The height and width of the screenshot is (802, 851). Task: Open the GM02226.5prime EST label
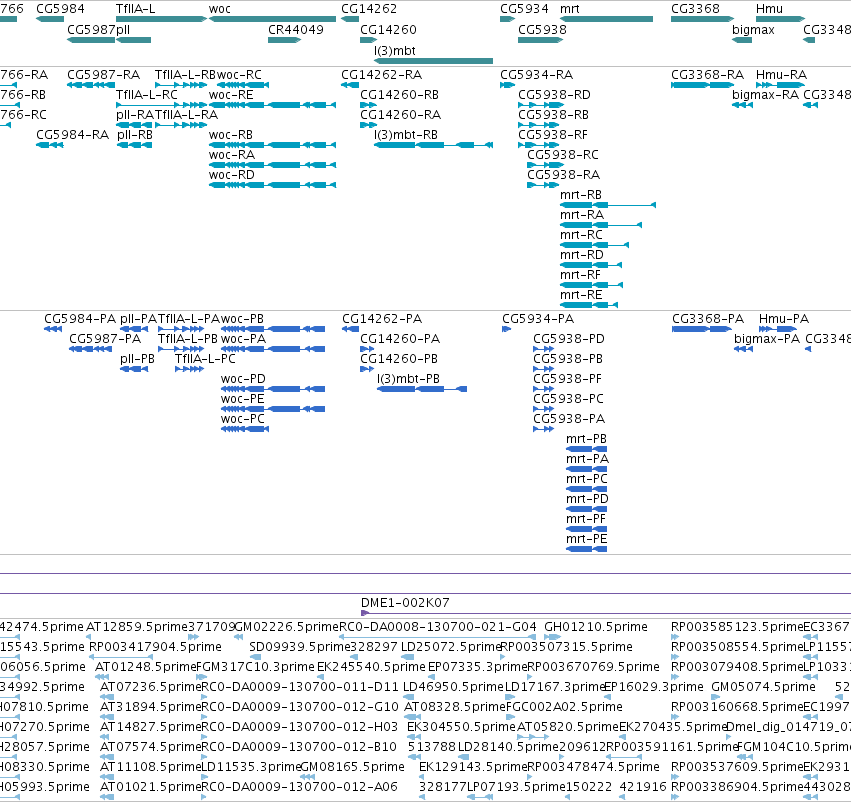(x=287, y=627)
